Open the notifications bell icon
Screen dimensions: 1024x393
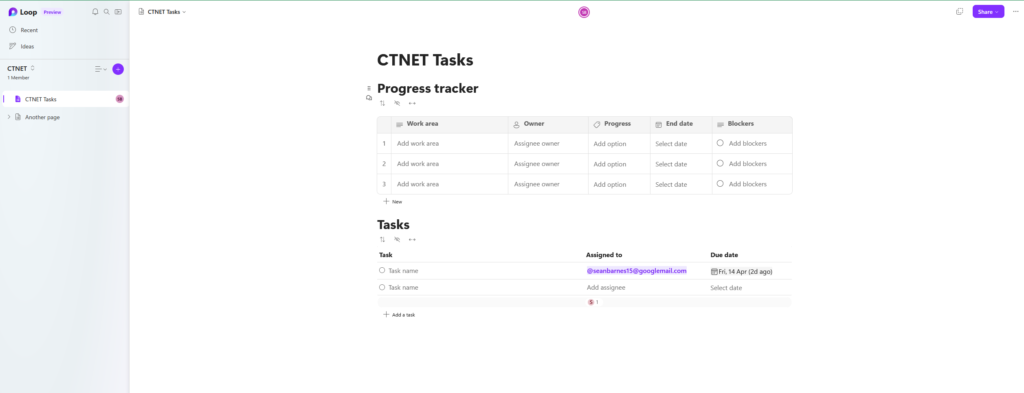95,12
